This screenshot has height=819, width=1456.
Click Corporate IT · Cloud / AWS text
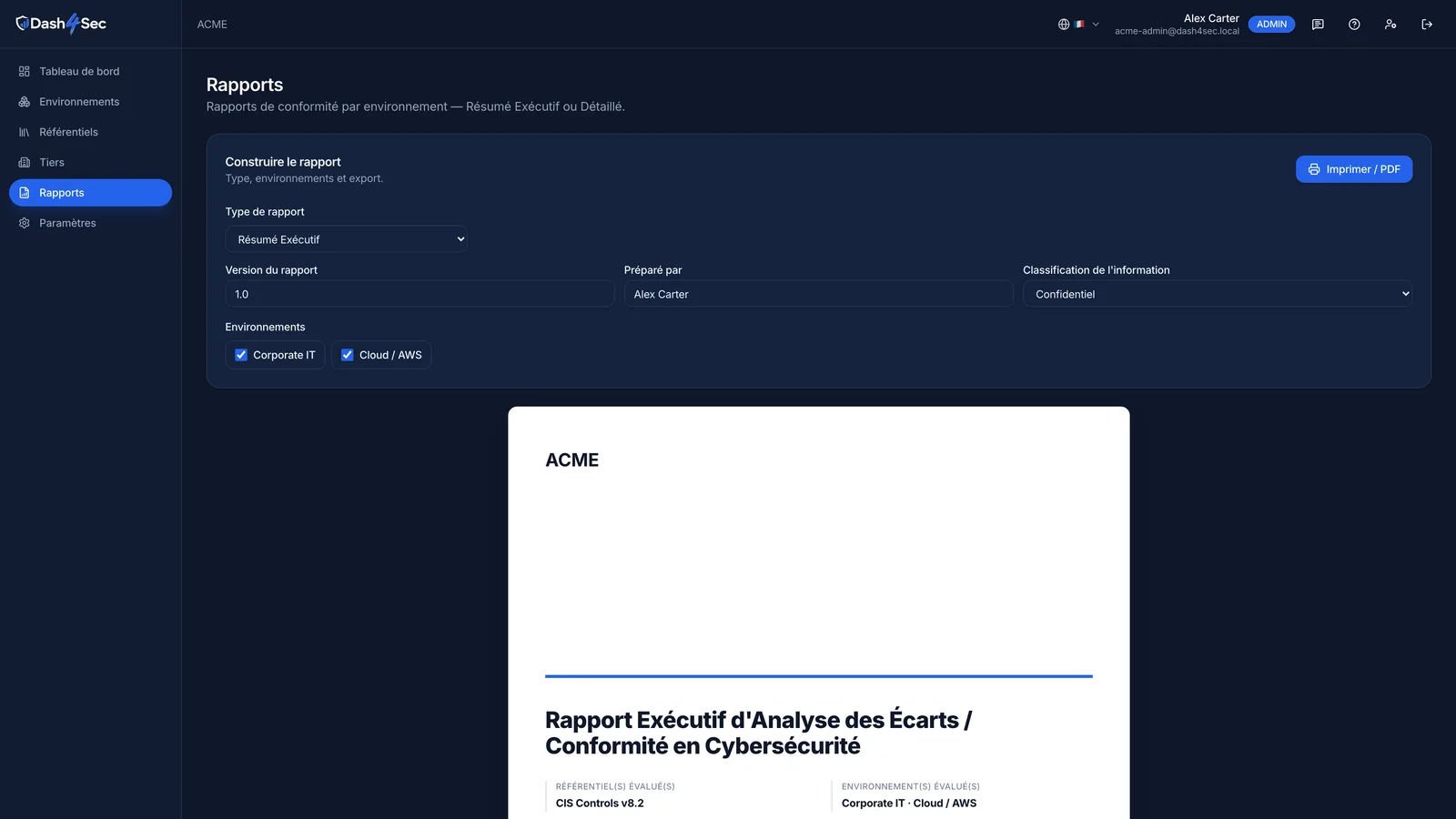pos(909,804)
